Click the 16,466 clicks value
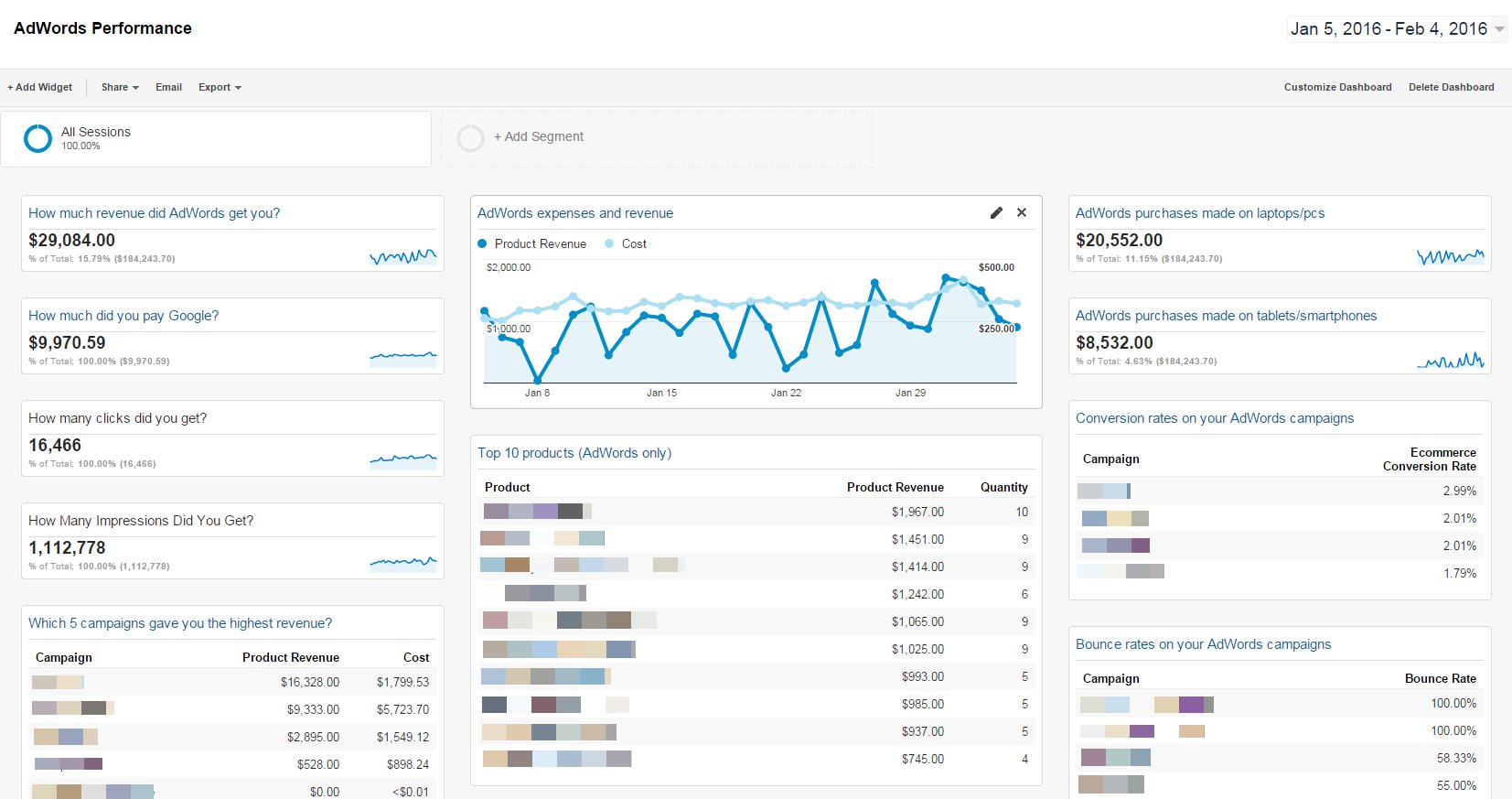This screenshot has height=799, width=1512. pos(55,445)
